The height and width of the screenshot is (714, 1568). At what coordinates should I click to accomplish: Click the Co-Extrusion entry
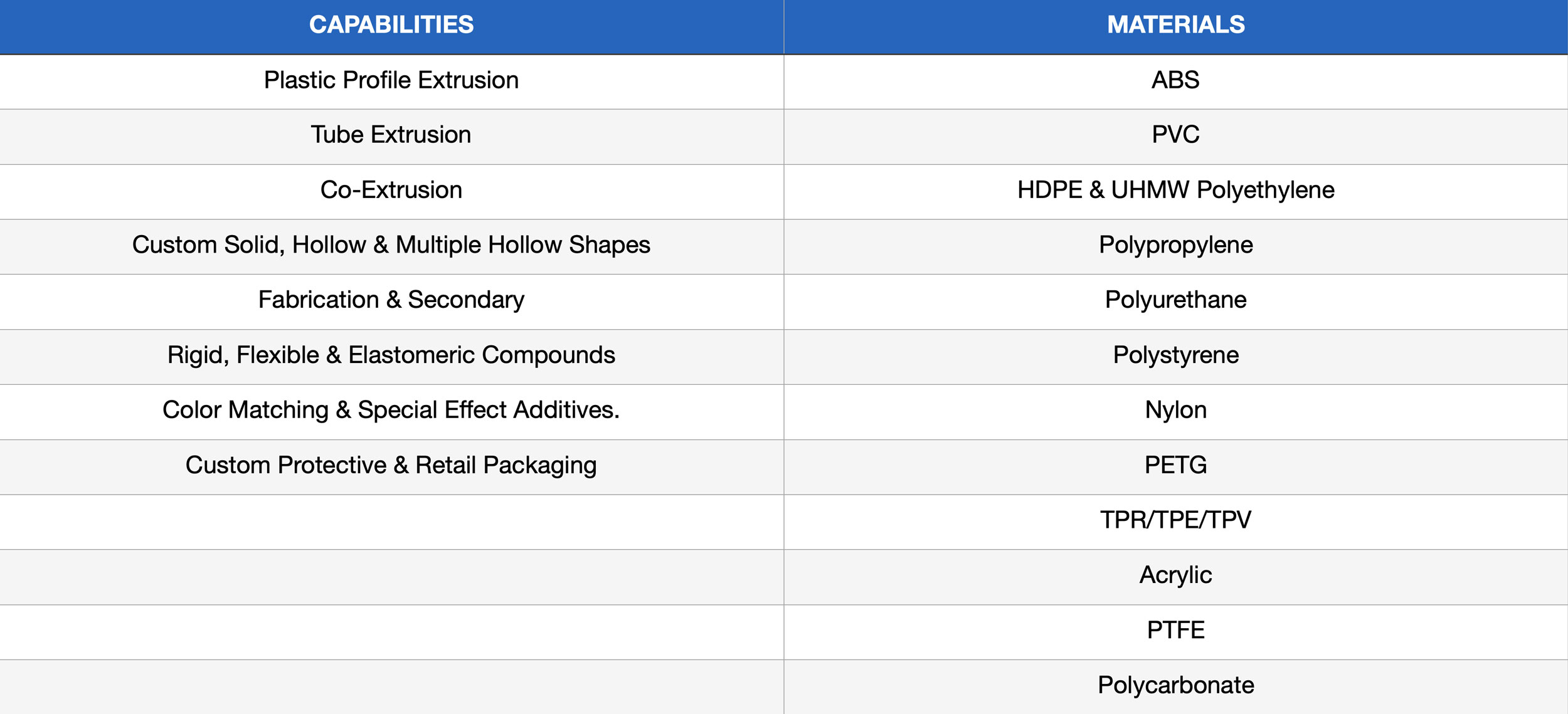(x=391, y=190)
